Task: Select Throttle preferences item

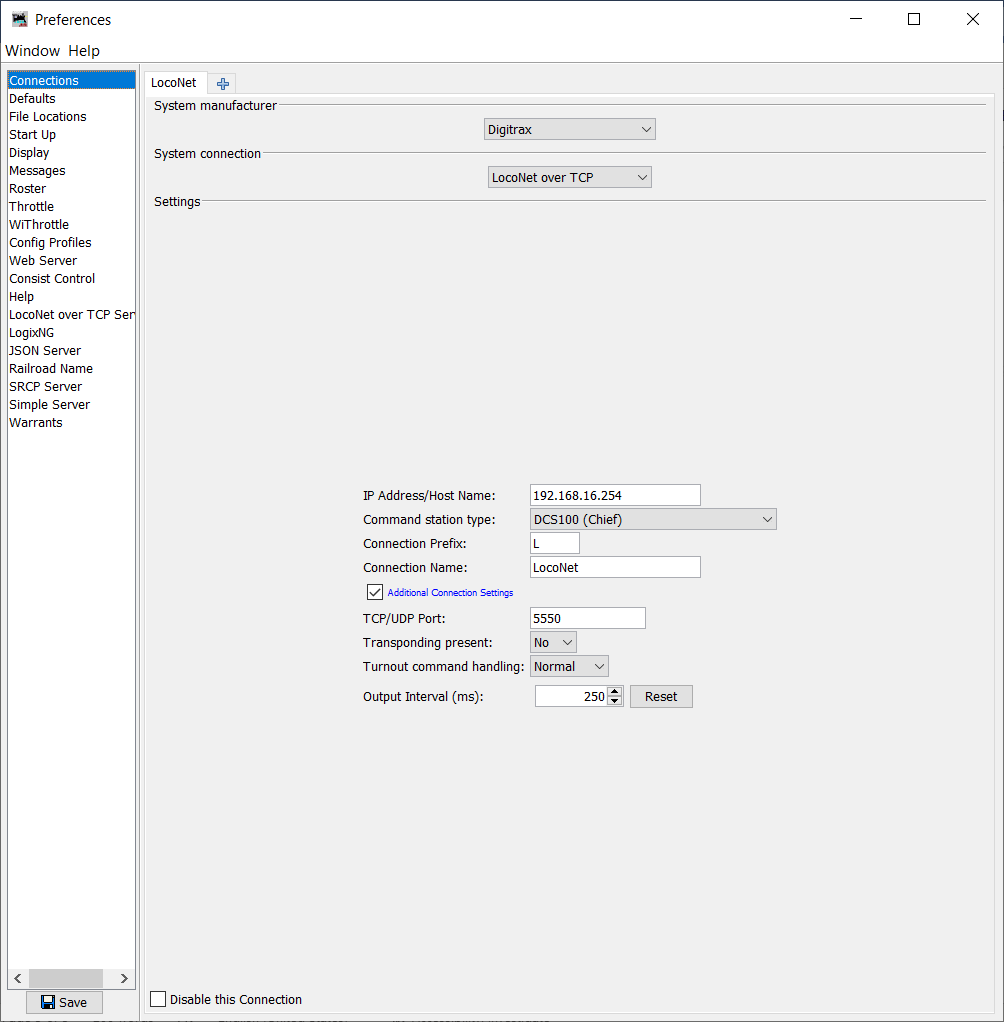Action: (x=72, y=207)
